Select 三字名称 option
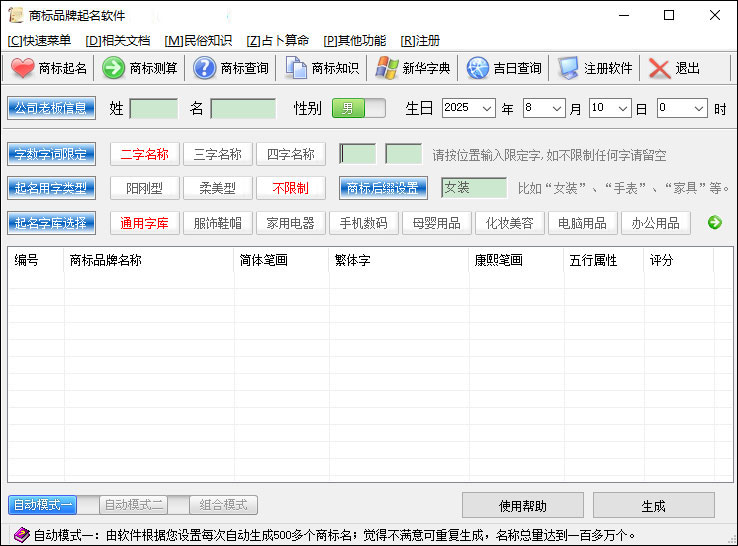This screenshot has height=546, width=738. click(217, 154)
